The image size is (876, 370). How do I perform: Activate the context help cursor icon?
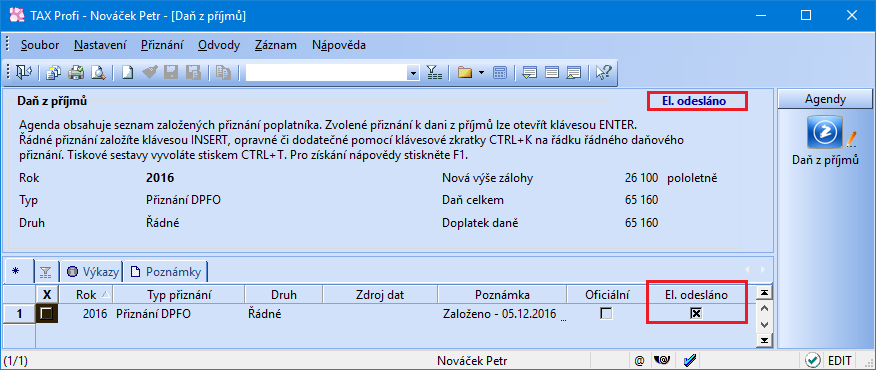pyautogui.click(x=604, y=73)
